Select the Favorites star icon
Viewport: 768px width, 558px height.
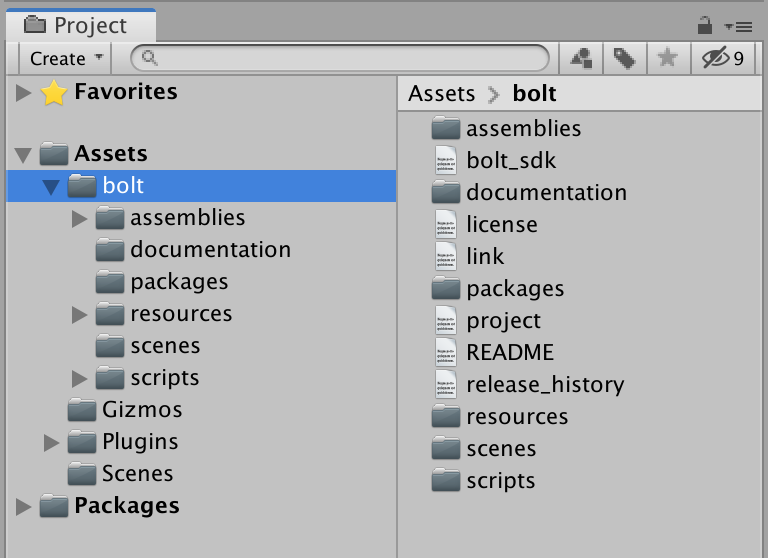[53, 93]
